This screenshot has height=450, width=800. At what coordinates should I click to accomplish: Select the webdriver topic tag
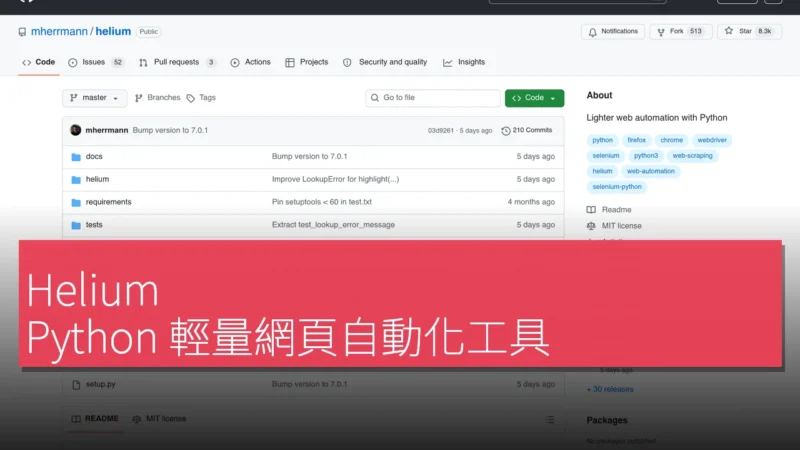pyautogui.click(x=712, y=140)
